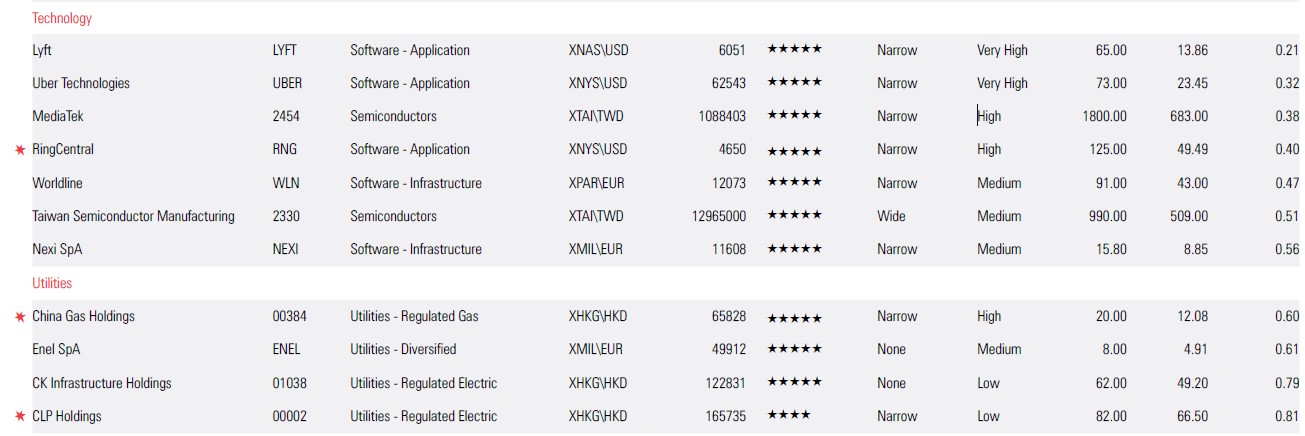Image resolution: width=1305 pixels, height=436 pixels.
Task: Click the LYFT ticker symbol
Action: tap(285, 50)
